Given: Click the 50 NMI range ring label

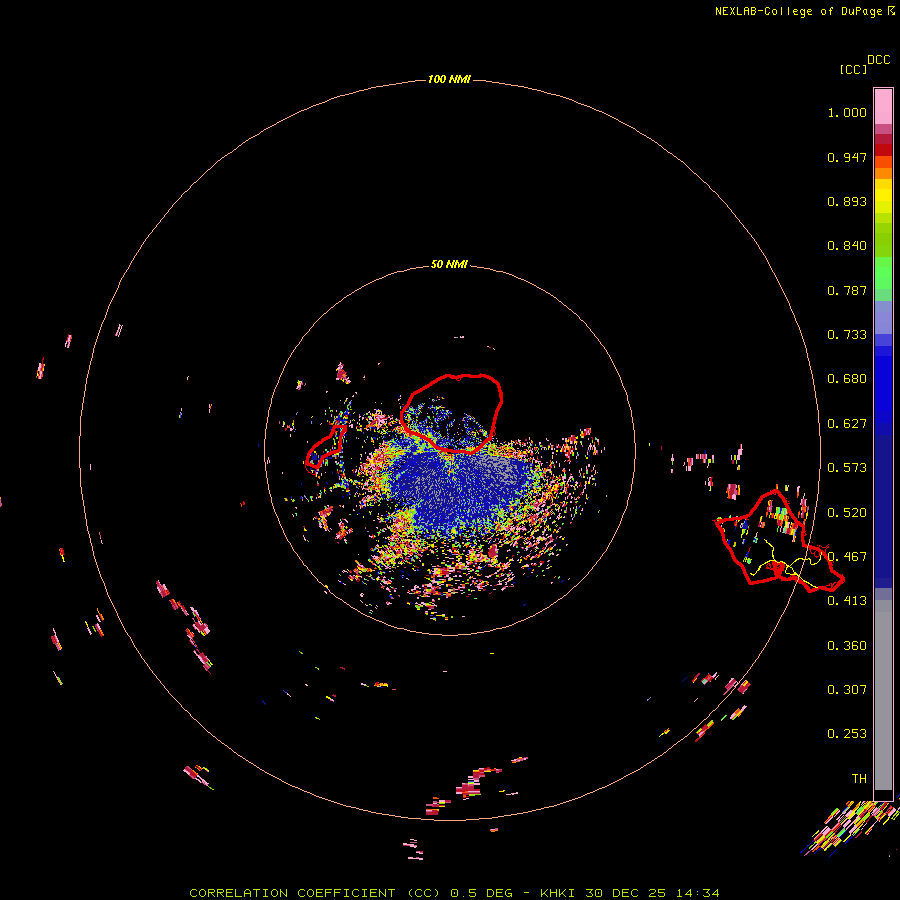Looking at the screenshot, I should (449, 264).
